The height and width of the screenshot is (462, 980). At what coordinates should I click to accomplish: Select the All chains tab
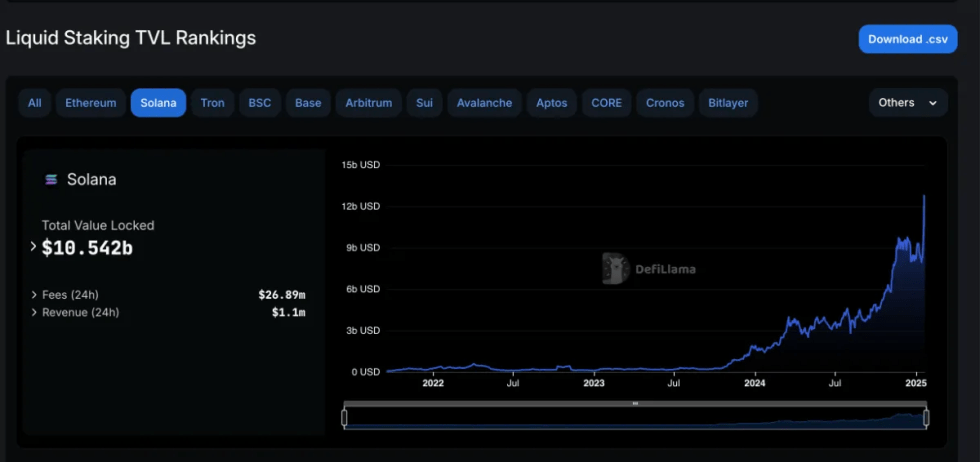pos(35,103)
